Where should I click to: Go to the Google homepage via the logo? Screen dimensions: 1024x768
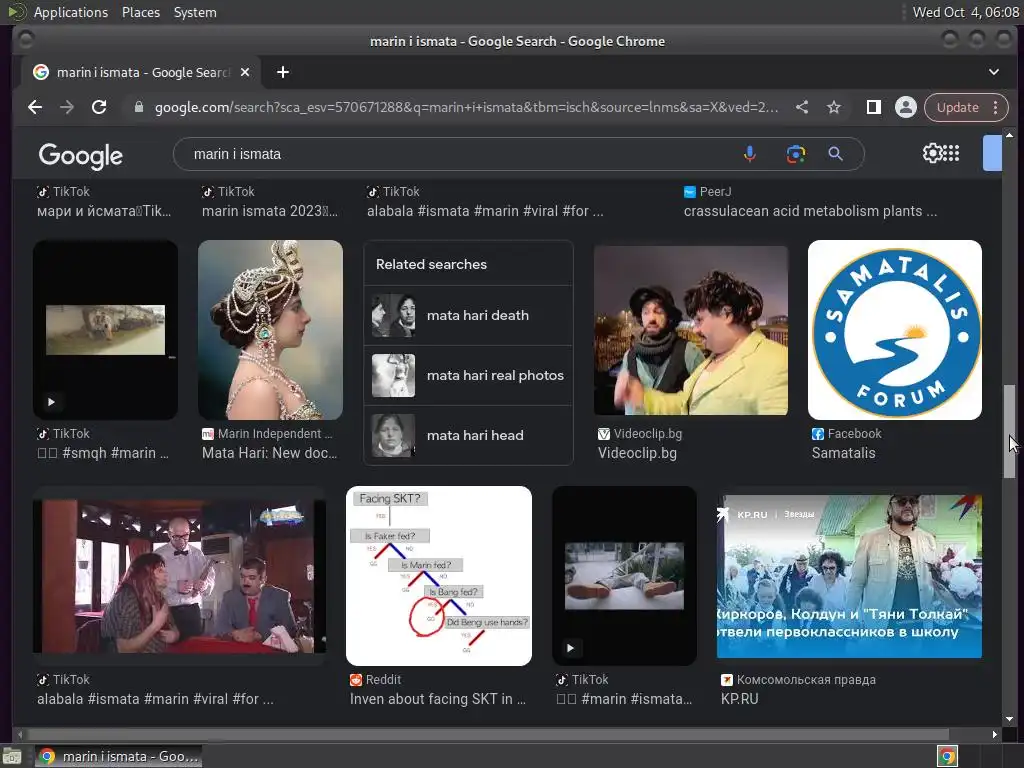click(80, 155)
